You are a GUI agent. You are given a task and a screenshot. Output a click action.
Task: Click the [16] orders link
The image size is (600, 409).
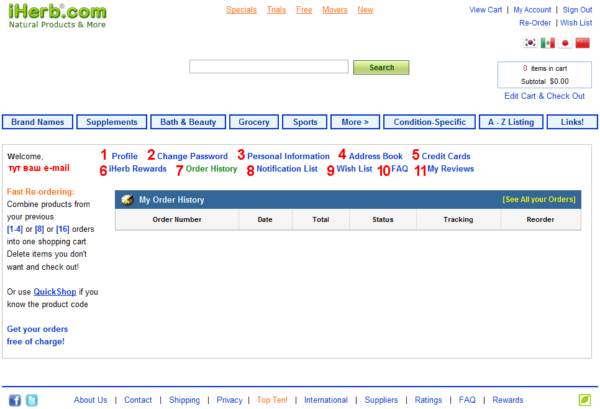[62, 229]
